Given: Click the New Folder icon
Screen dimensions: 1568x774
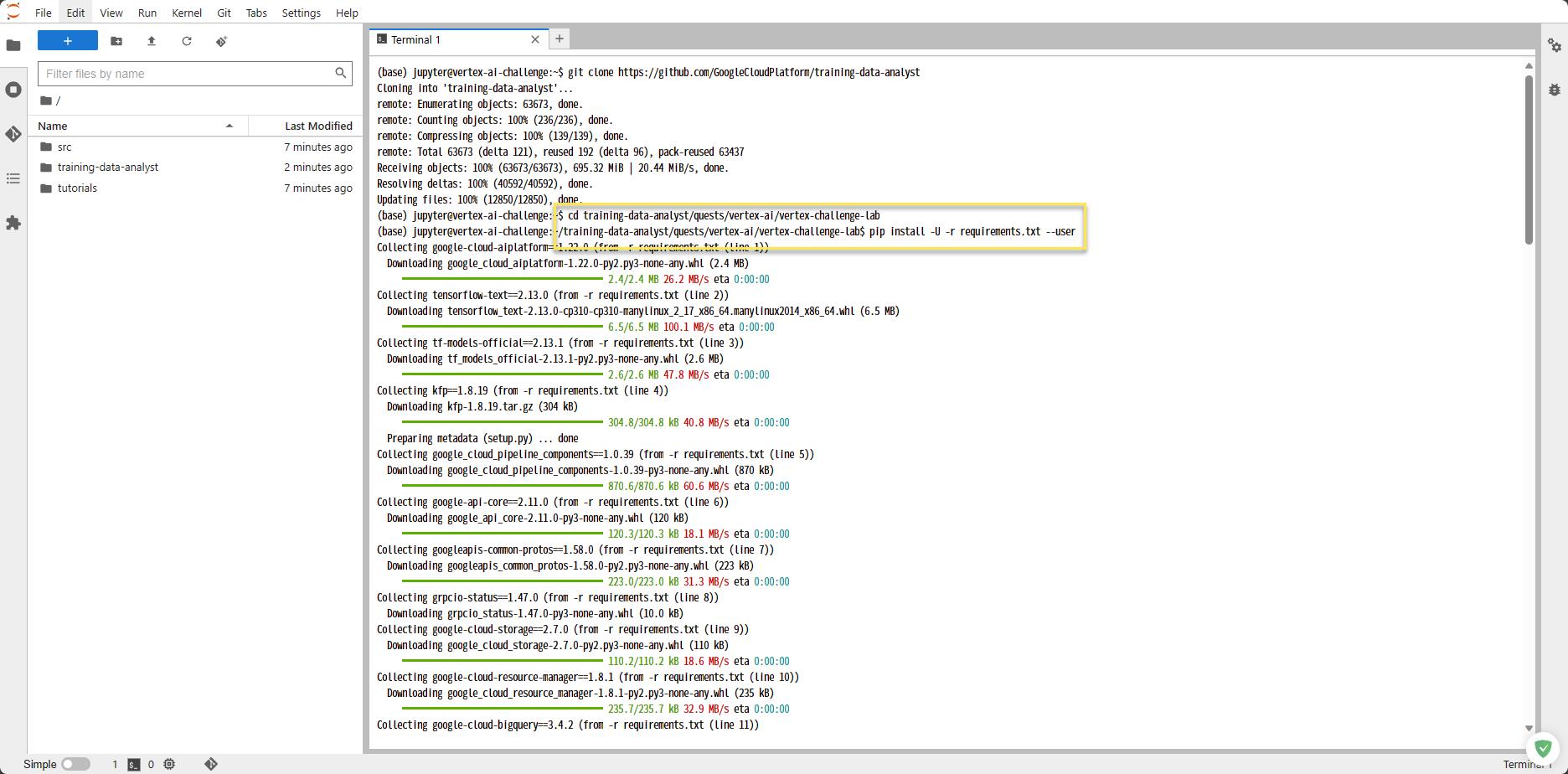Looking at the screenshot, I should point(116,41).
